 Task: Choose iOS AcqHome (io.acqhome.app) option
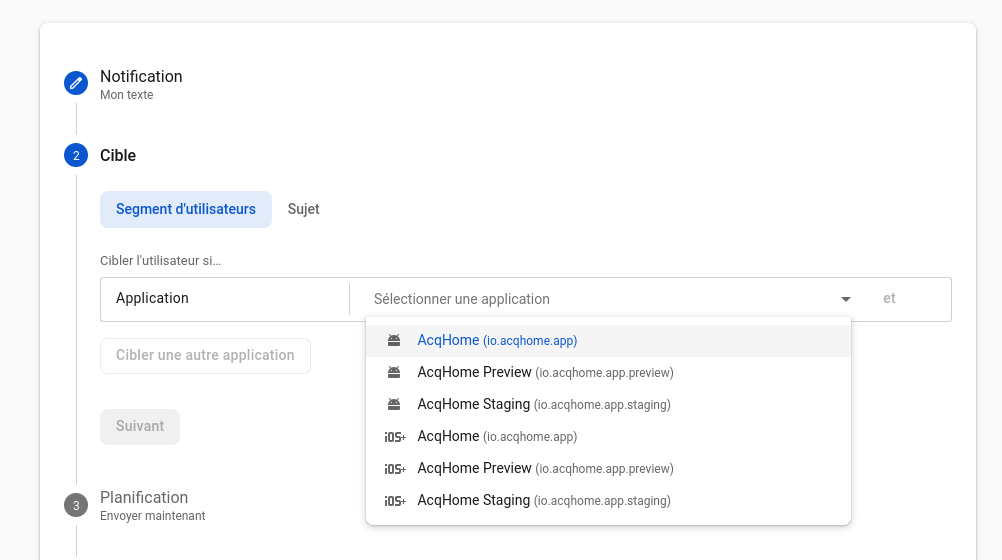tap(608, 437)
